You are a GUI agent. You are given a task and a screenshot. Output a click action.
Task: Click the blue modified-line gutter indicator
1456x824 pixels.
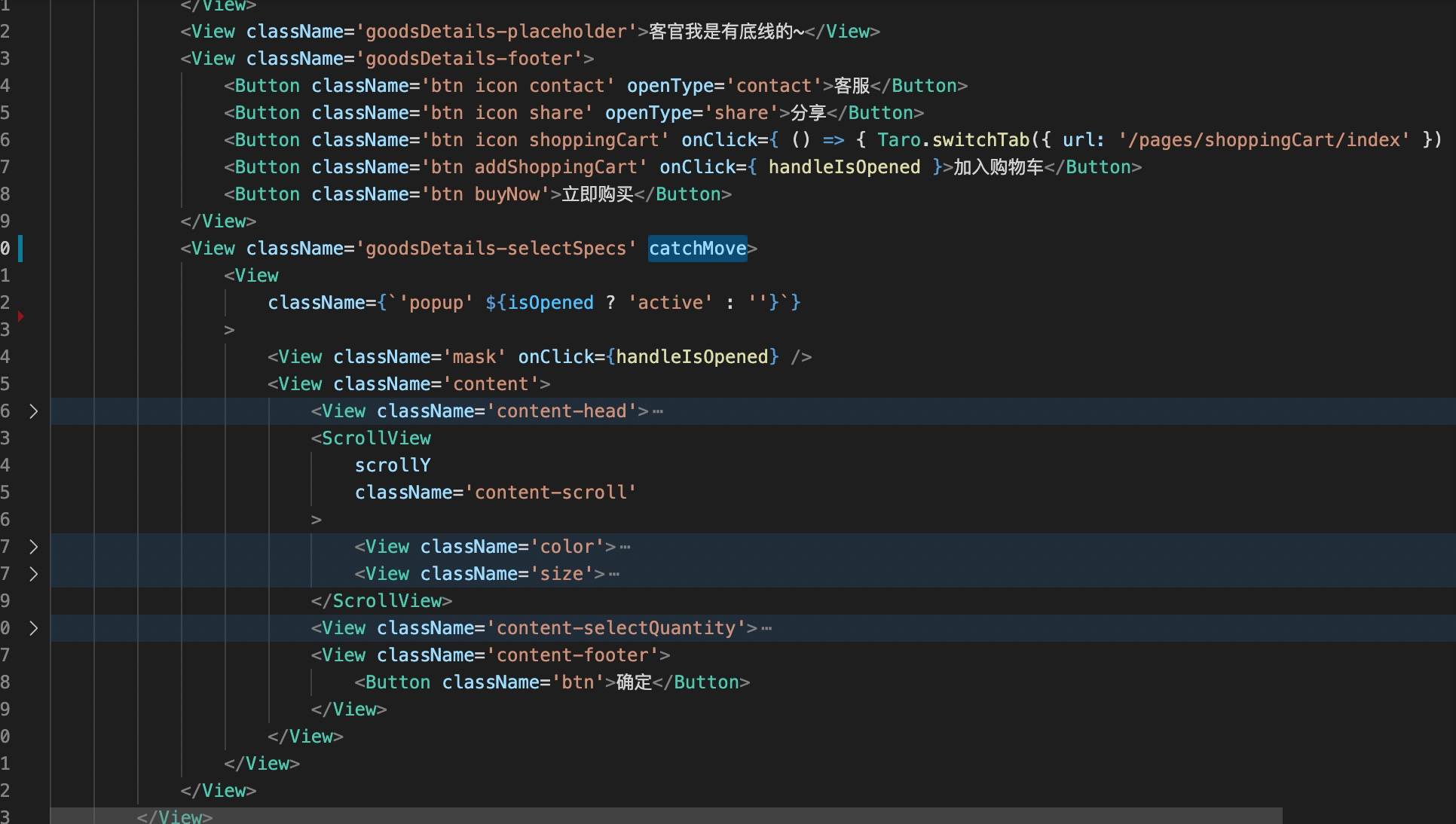pyautogui.click(x=20, y=249)
